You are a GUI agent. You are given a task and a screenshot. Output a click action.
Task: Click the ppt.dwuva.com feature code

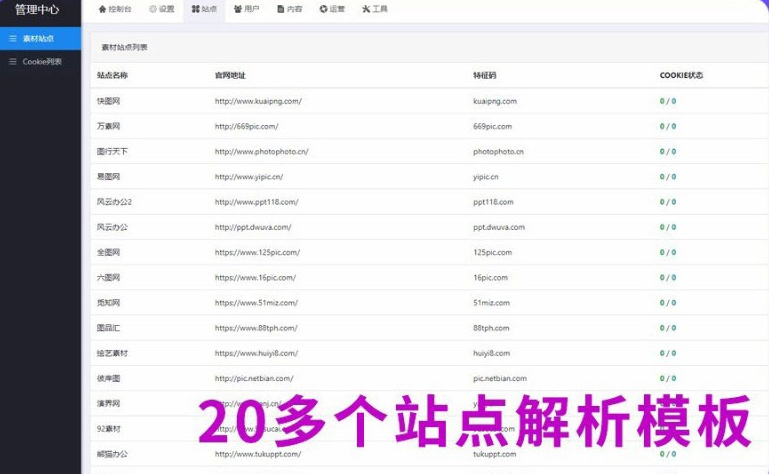[x=499, y=227]
